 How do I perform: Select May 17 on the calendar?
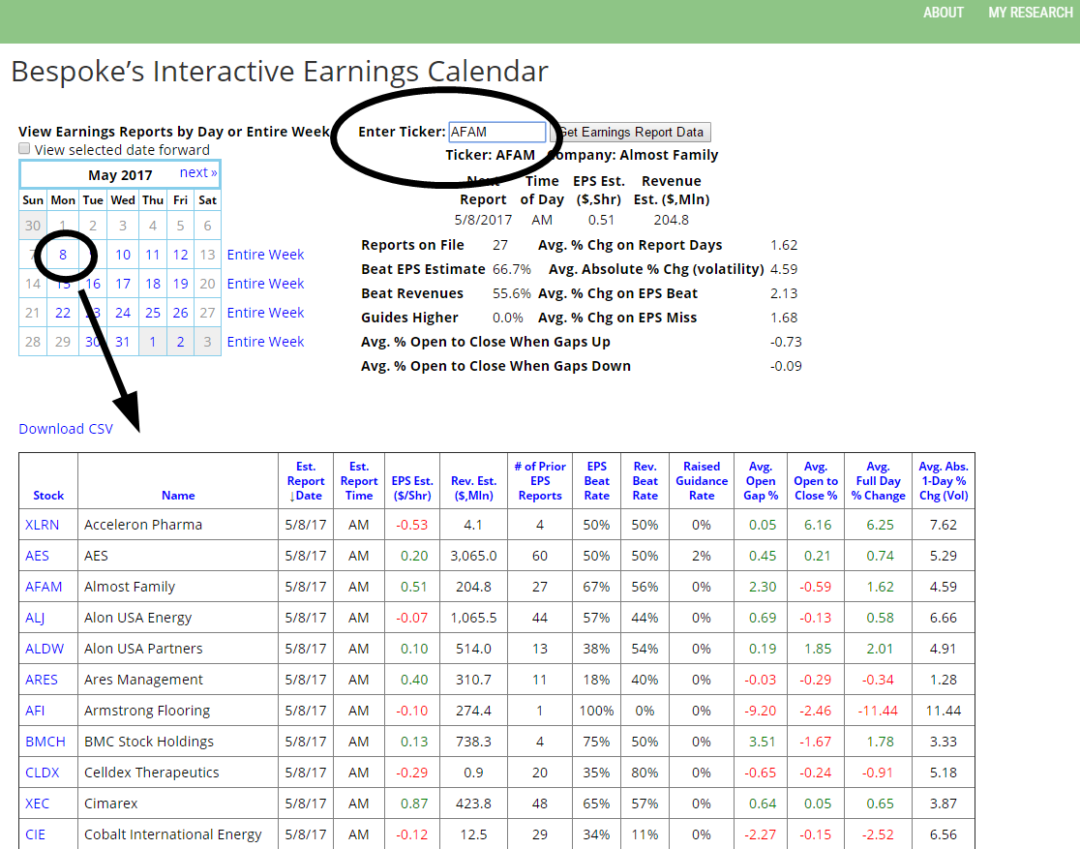click(122, 284)
